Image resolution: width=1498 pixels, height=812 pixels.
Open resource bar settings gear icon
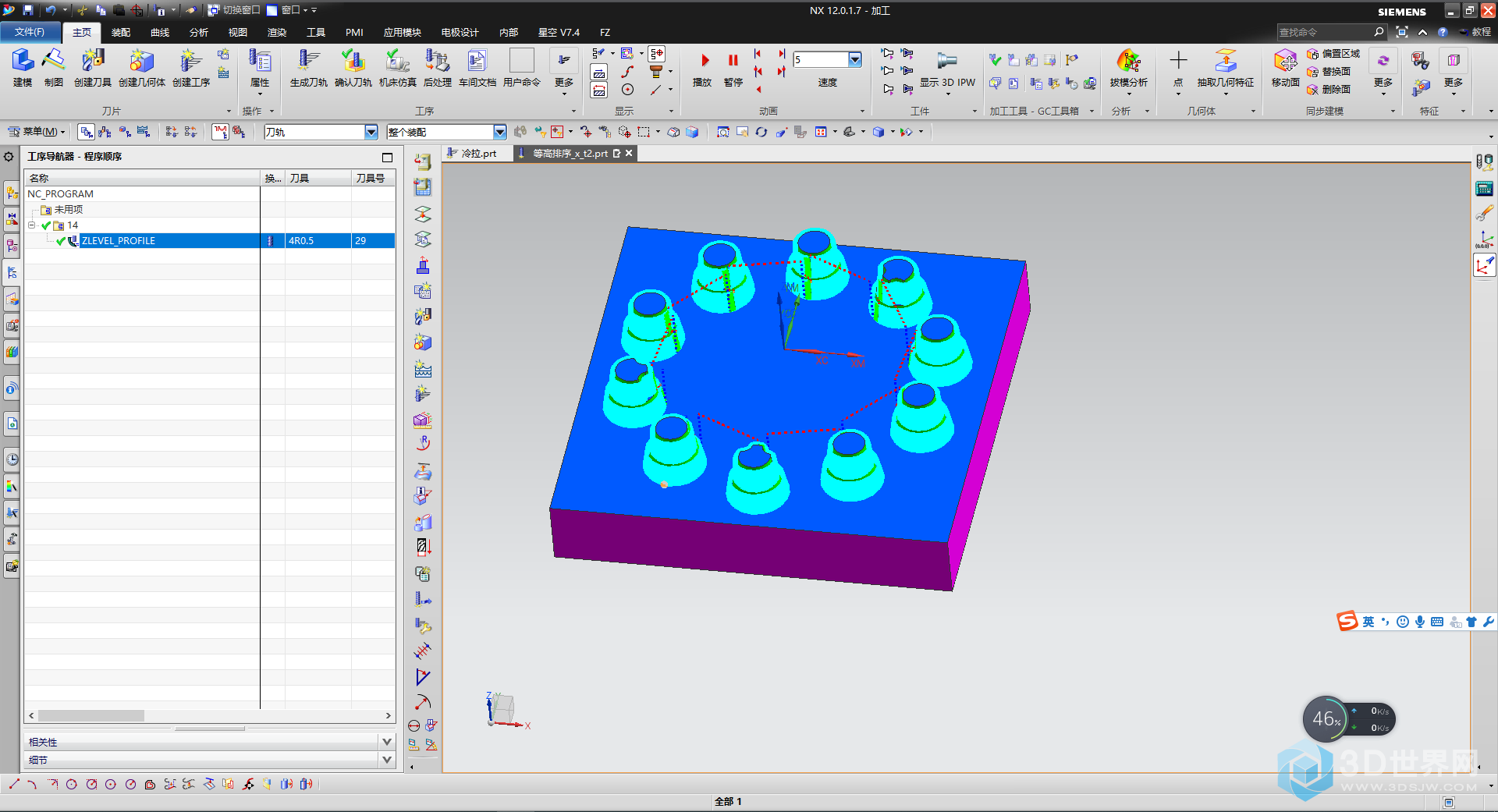(x=9, y=157)
